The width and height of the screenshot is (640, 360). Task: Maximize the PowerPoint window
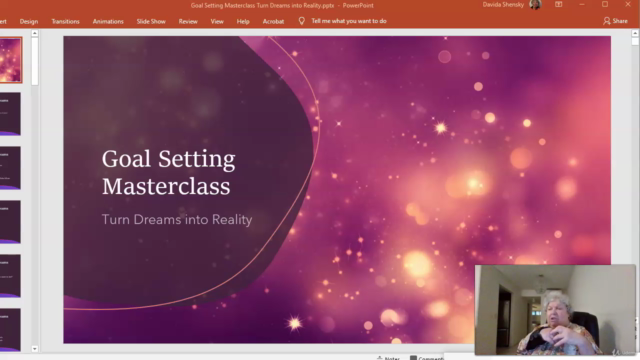pyautogui.click(x=605, y=4)
